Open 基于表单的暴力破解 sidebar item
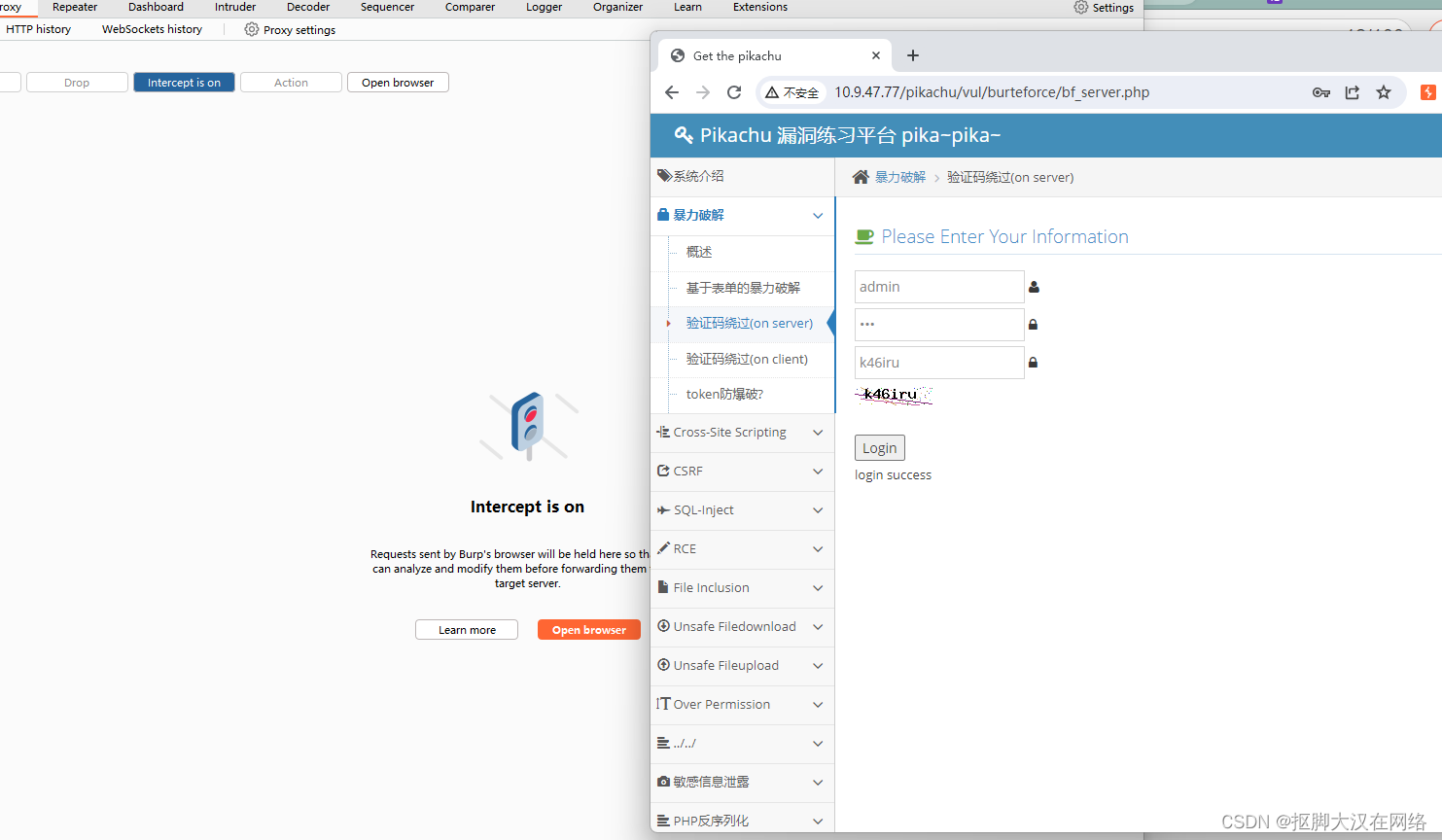The height and width of the screenshot is (840, 1442). (x=743, y=288)
